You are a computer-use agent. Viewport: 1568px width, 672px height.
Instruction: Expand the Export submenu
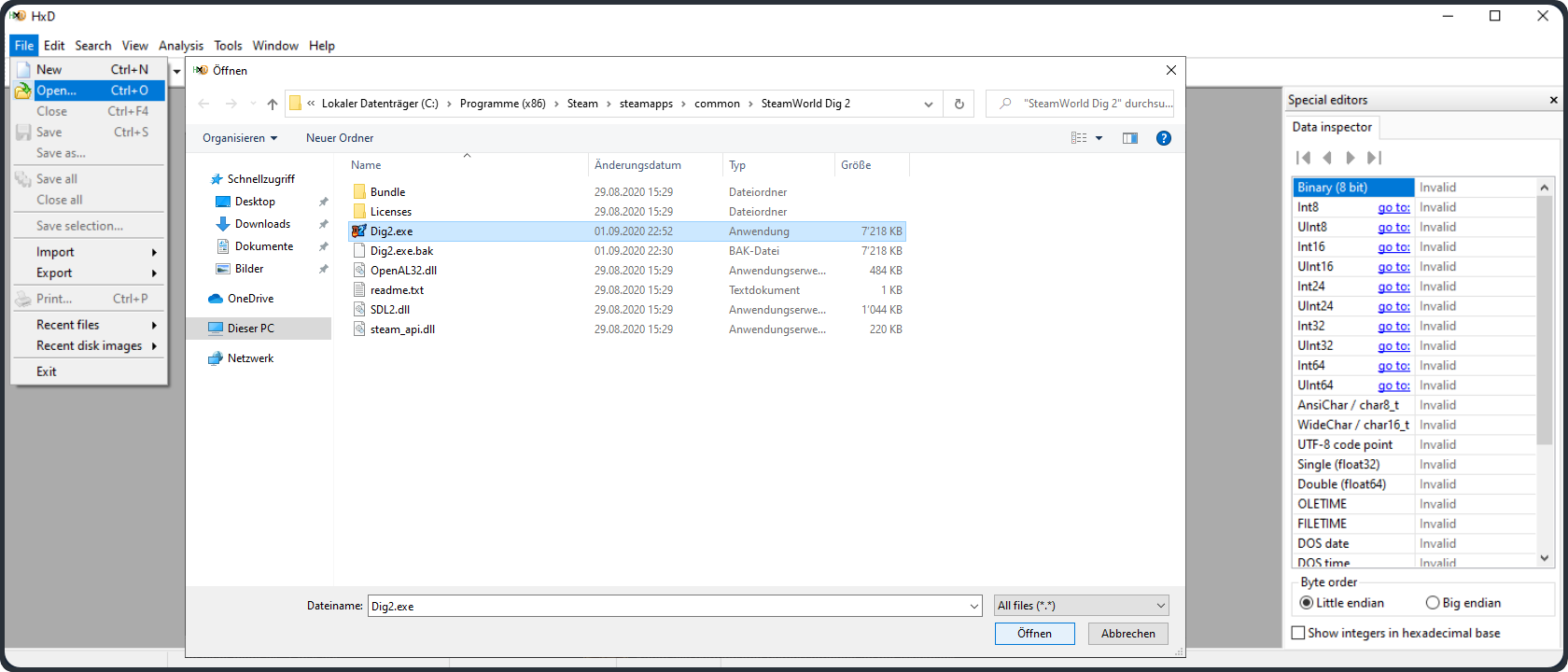pos(89,273)
